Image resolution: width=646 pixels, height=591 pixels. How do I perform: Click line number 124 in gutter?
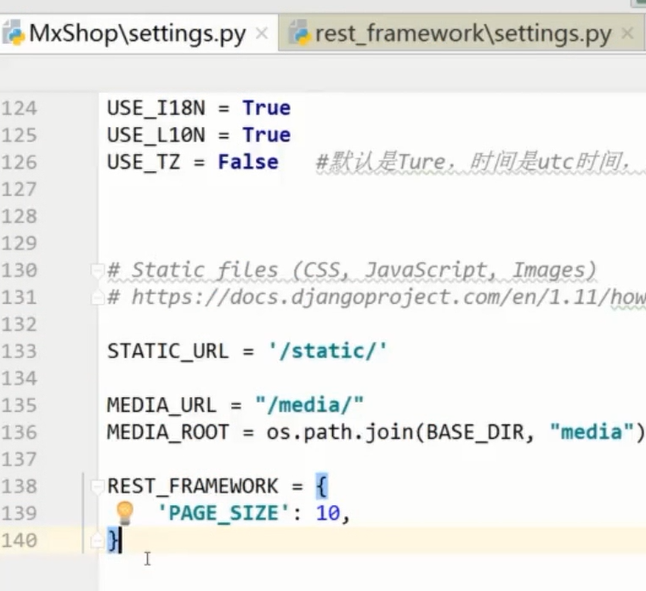[19, 108]
